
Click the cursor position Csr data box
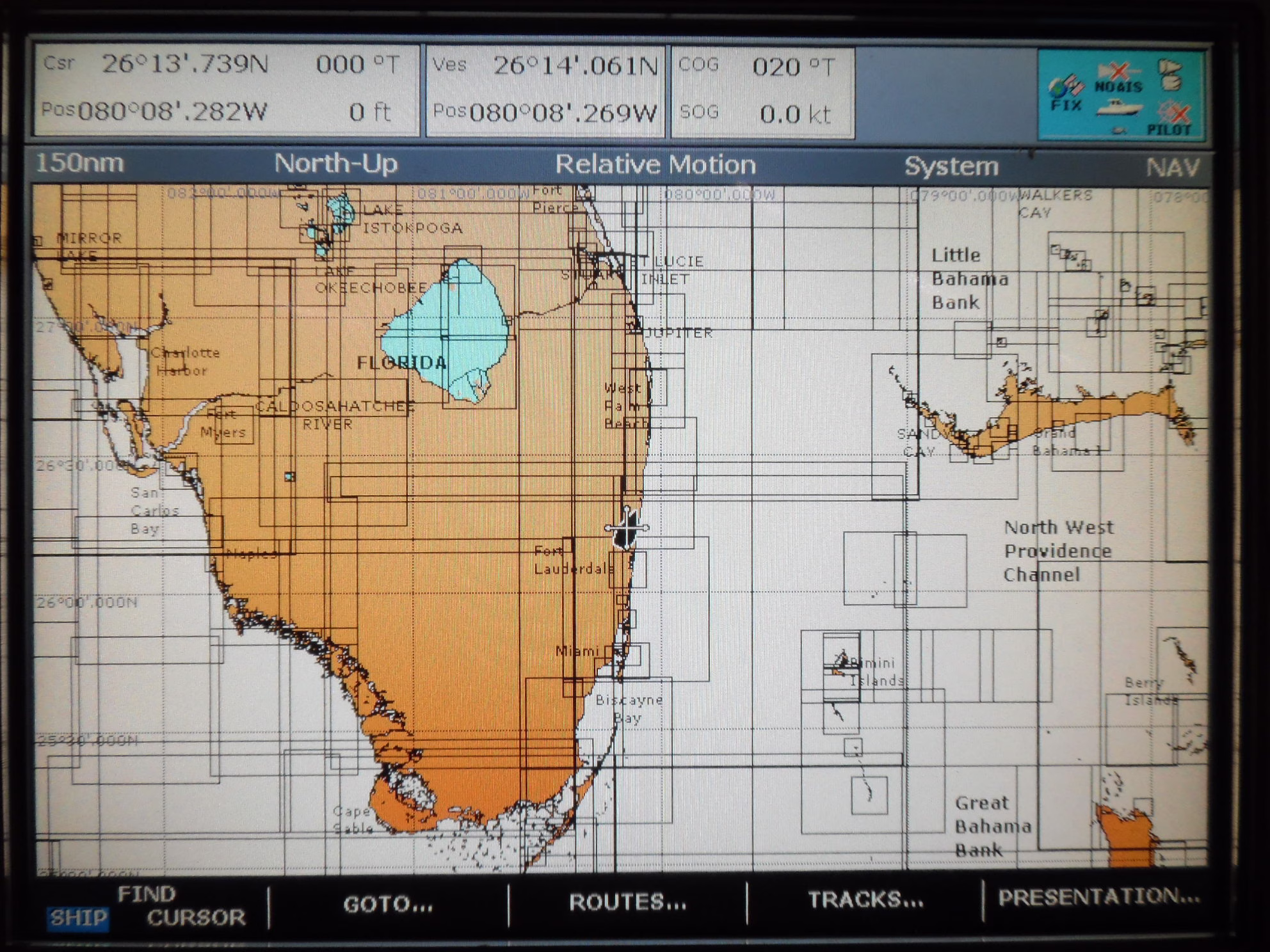pyautogui.click(x=226, y=90)
